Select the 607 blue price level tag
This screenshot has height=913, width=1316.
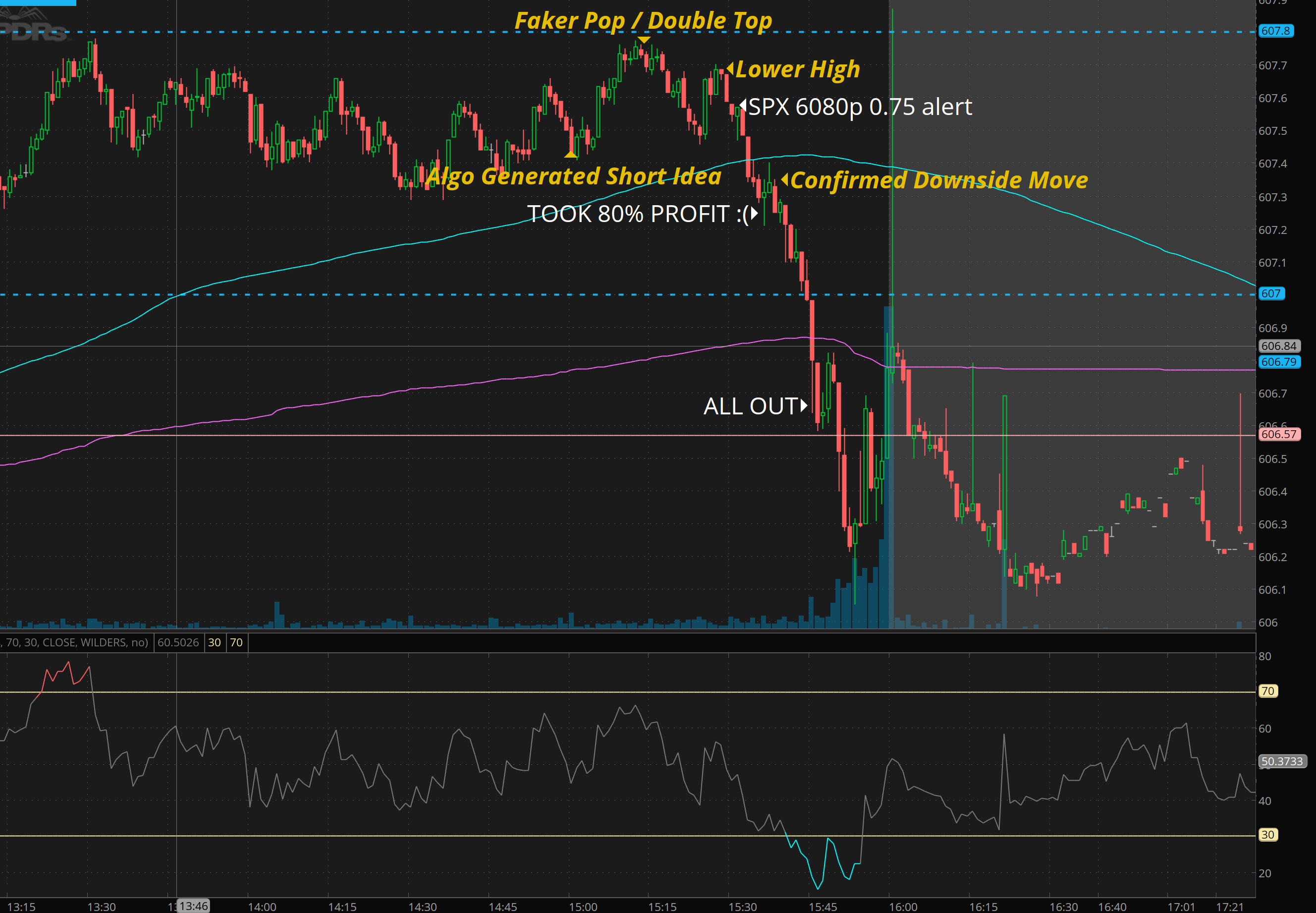point(1271,293)
